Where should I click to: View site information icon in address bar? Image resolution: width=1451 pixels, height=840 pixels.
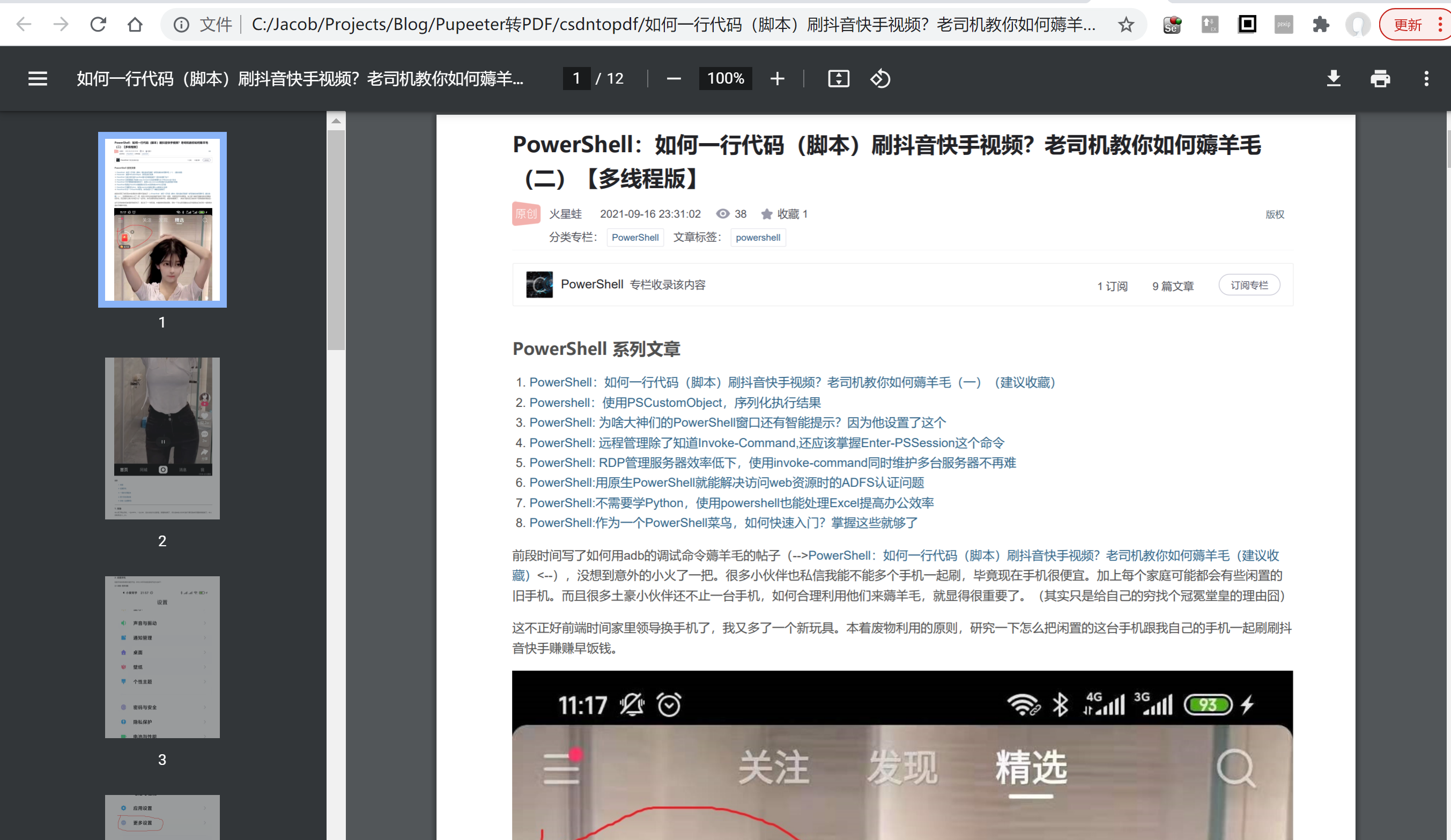click(x=181, y=24)
